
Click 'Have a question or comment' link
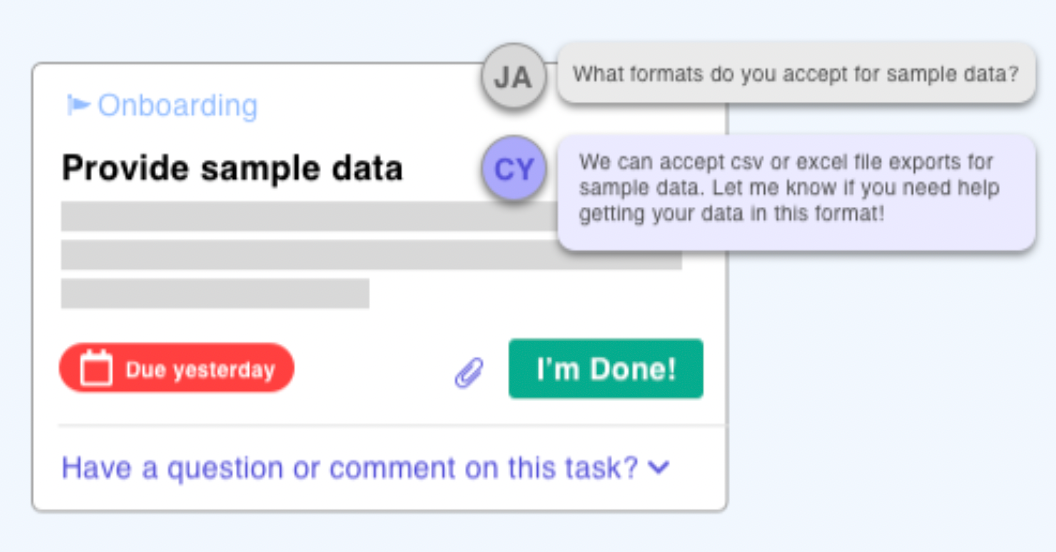[x=350, y=468]
